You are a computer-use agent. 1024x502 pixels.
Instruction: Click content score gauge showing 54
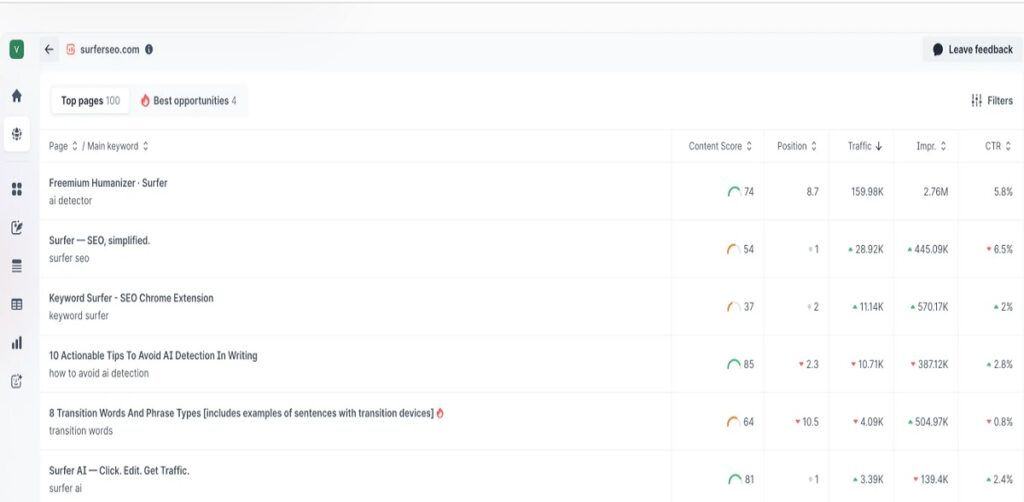[733, 249]
